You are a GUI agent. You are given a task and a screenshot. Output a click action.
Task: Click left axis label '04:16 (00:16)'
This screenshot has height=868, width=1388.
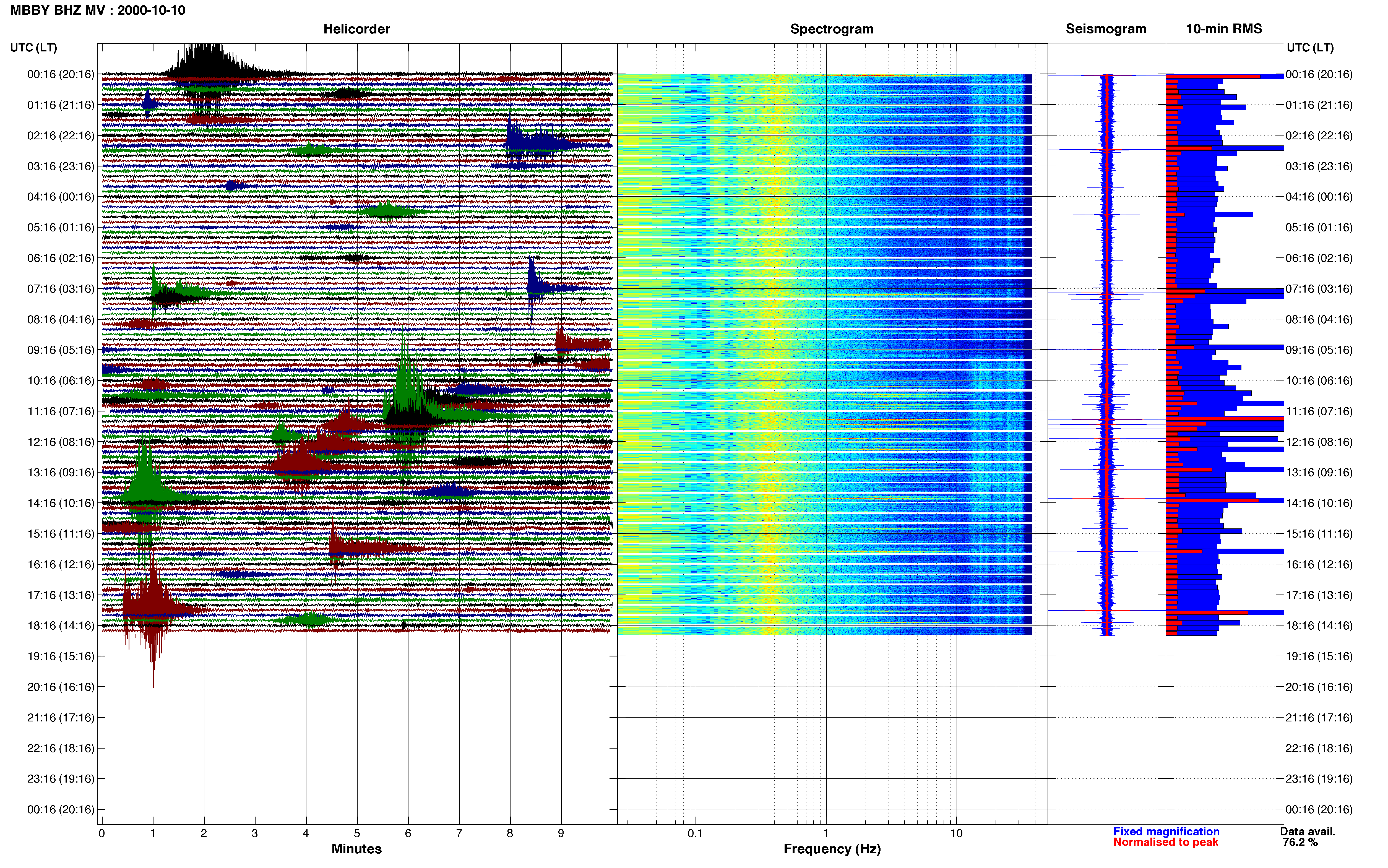point(61,197)
